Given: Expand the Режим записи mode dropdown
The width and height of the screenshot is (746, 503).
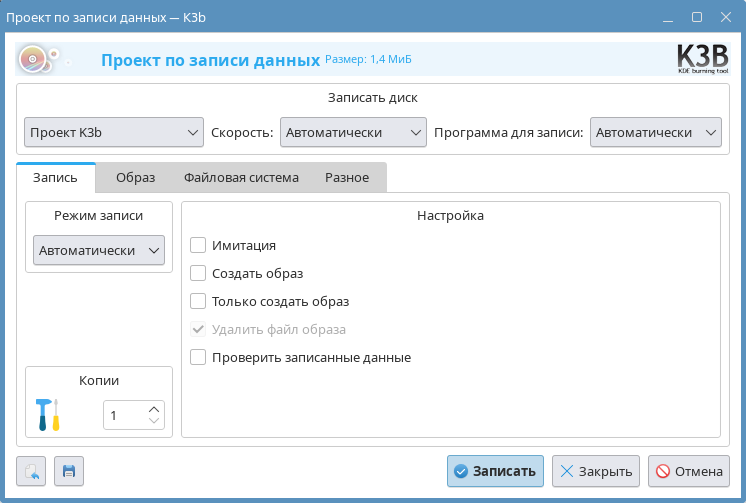Looking at the screenshot, I should tap(99, 250).
